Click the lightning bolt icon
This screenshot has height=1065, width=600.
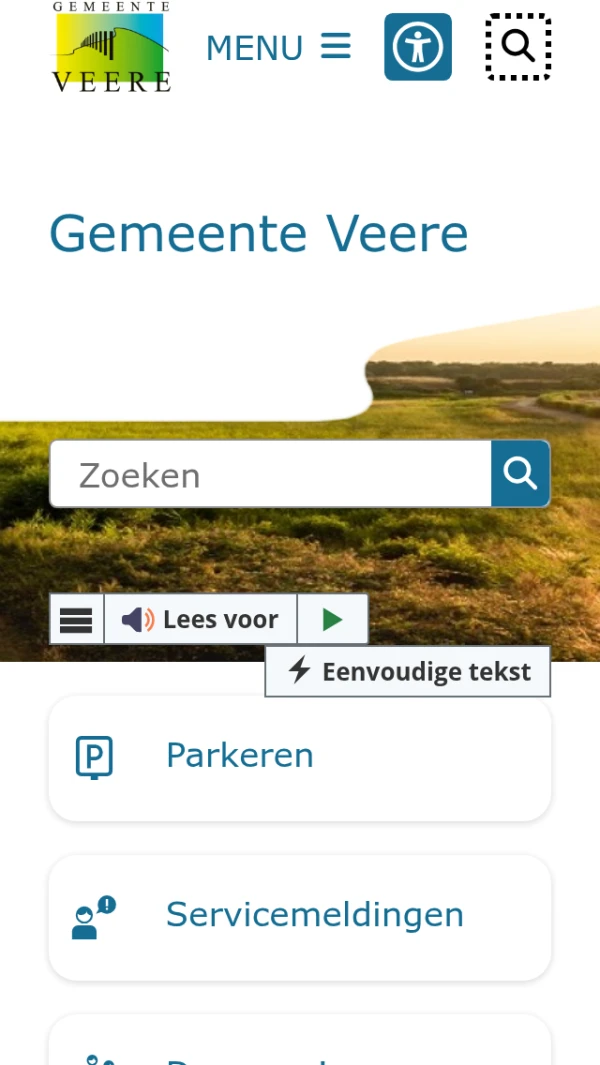point(300,670)
